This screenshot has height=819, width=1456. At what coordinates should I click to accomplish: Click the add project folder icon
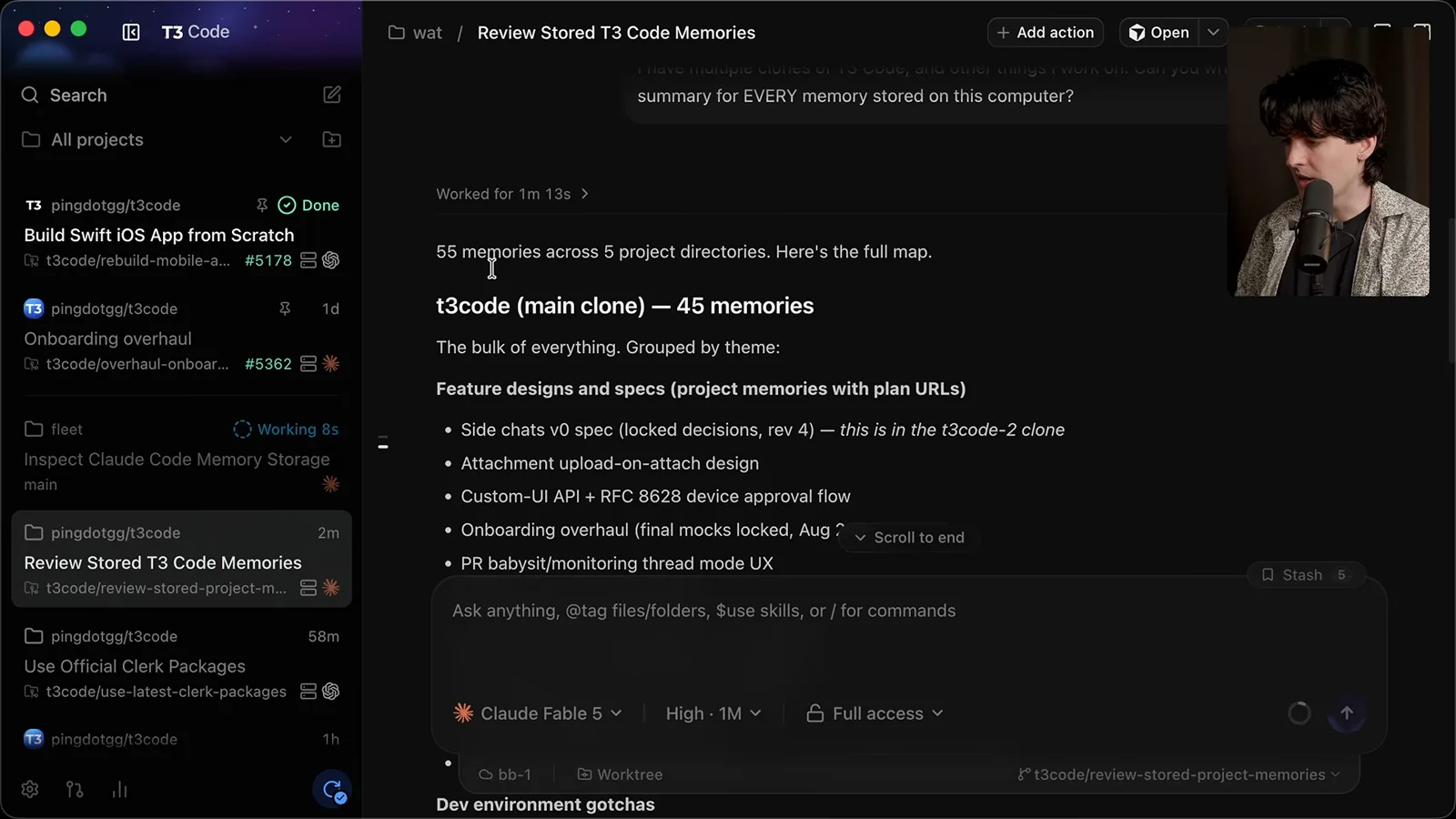point(332,139)
